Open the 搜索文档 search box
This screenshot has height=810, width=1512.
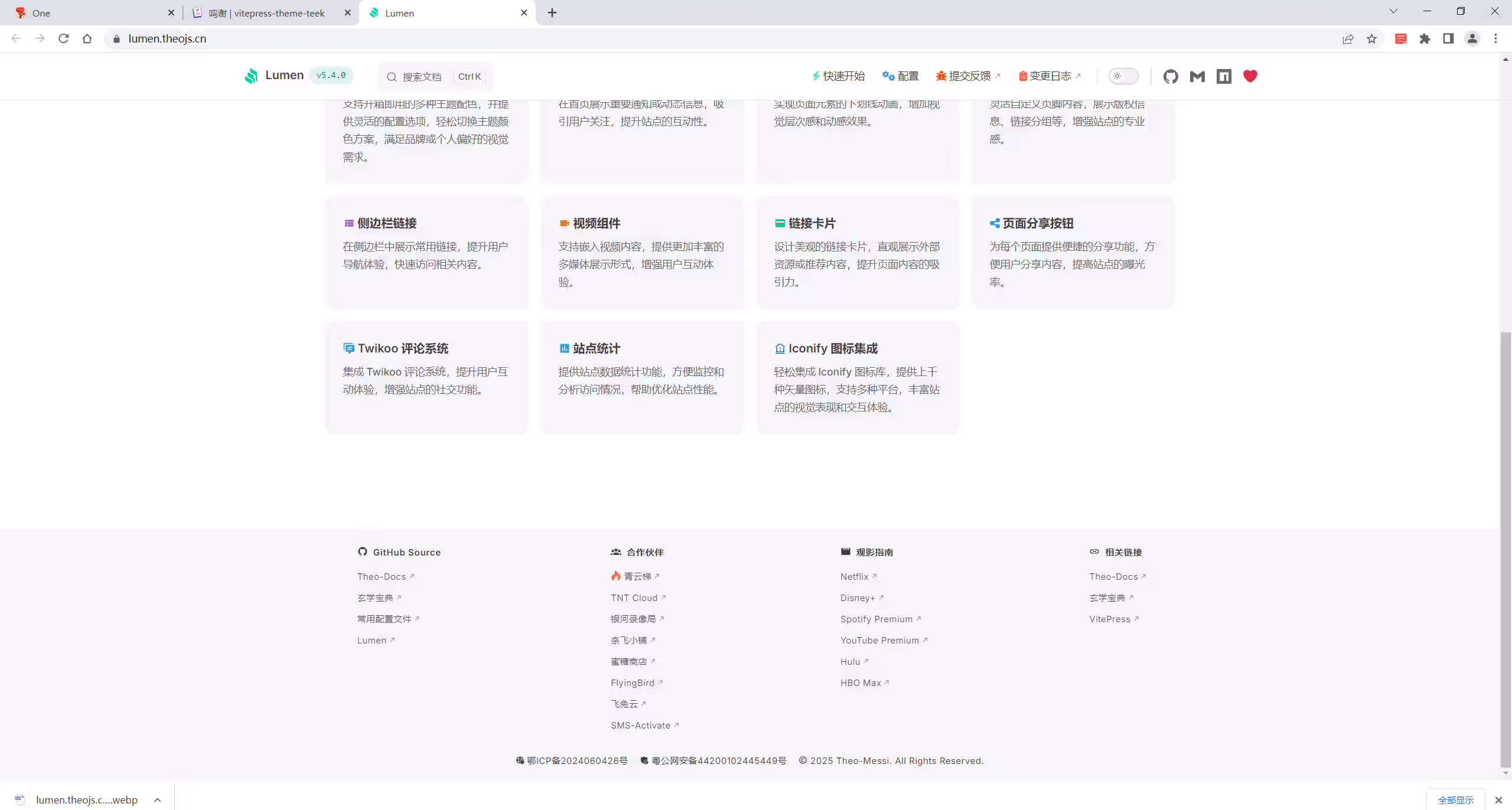point(436,77)
